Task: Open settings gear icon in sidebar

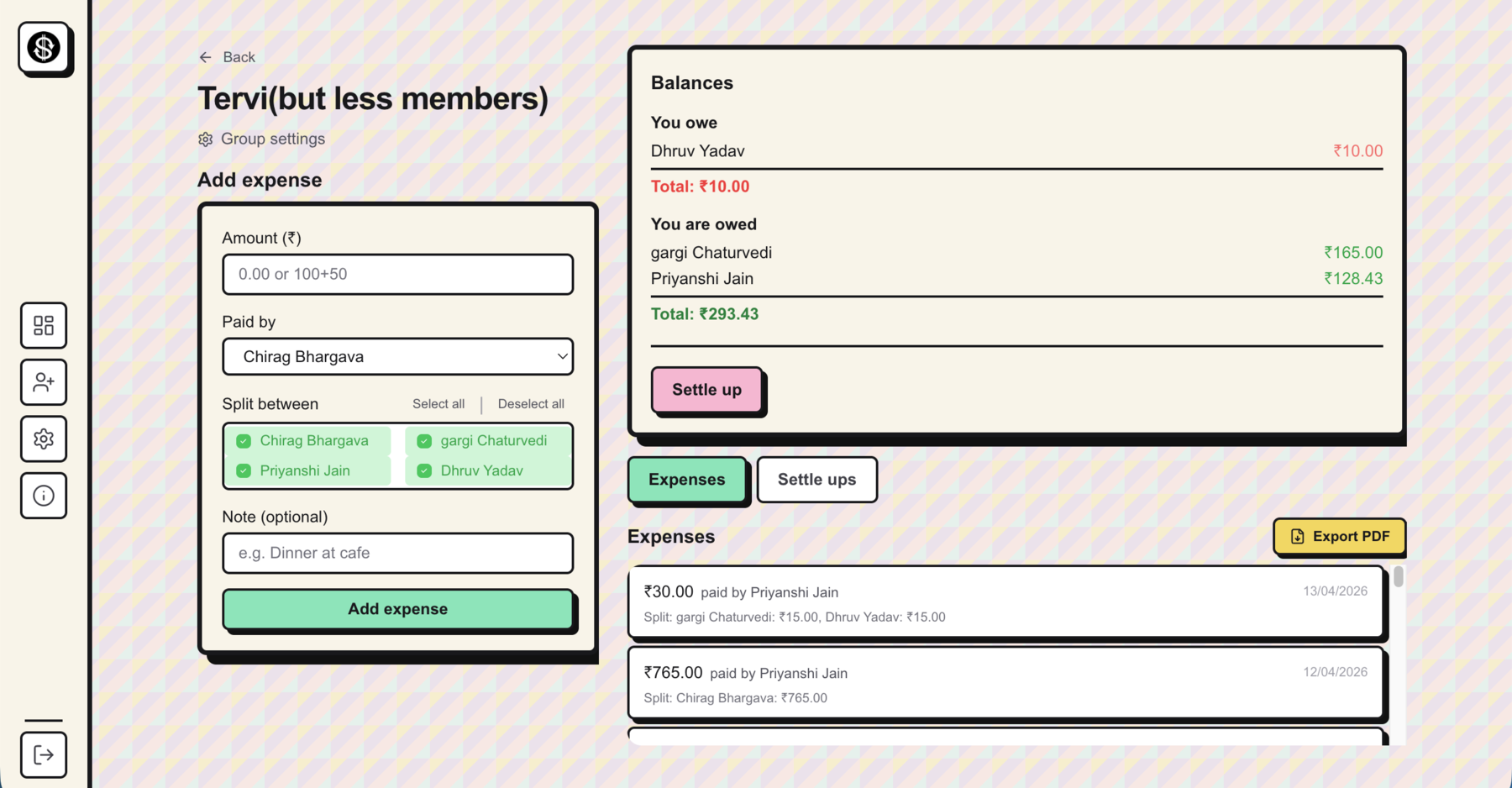Action: (44, 439)
